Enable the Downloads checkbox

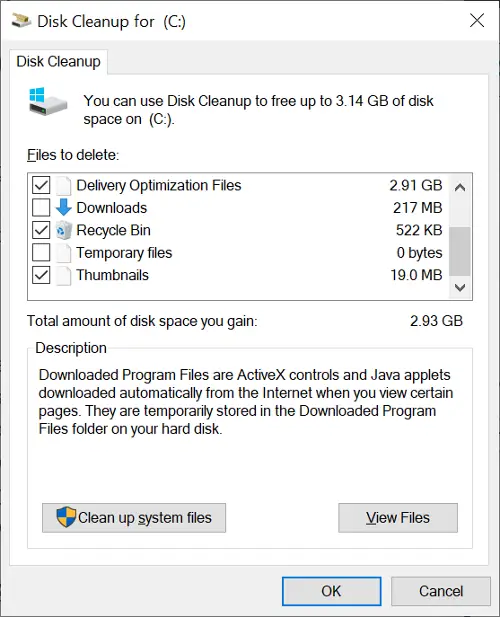point(41,207)
